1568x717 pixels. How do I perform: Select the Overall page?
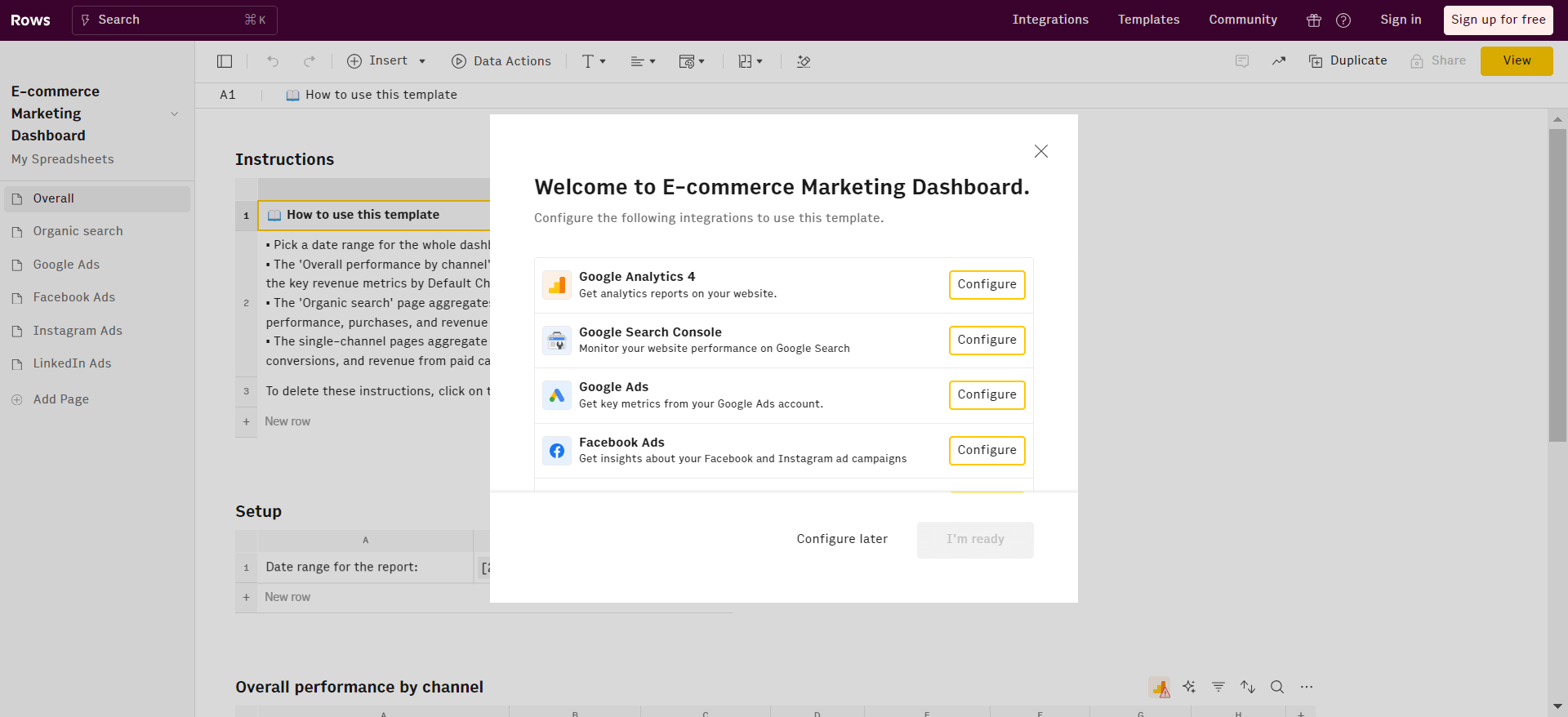(97, 199)
